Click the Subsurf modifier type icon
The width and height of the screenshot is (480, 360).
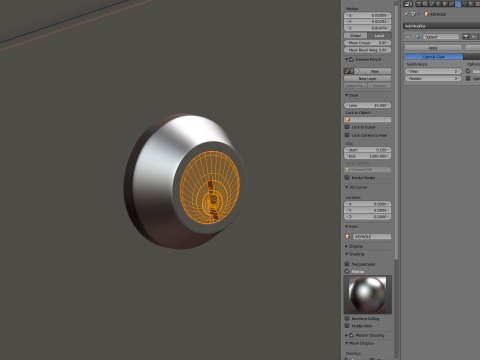(418, 37)
